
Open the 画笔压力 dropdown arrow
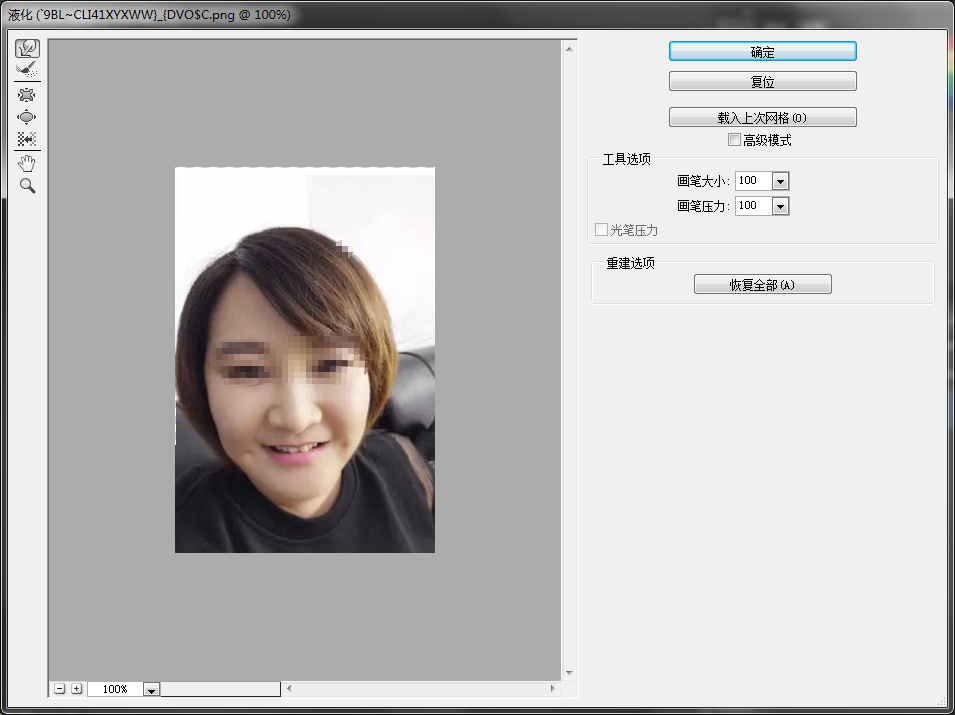coord(780,206)
